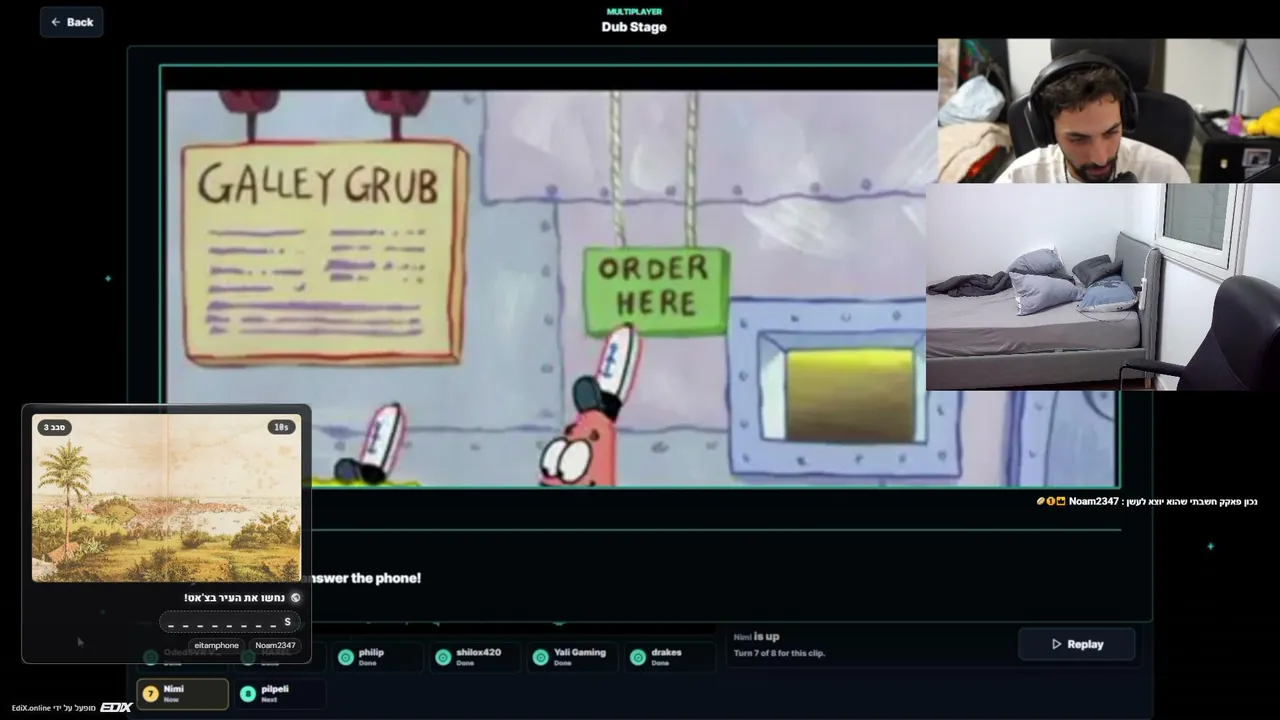Click the number 8 badge beside pilpeli
The width and height of the screenshot is (1280, 720).
pyautogui.click(x=248, y=693)
